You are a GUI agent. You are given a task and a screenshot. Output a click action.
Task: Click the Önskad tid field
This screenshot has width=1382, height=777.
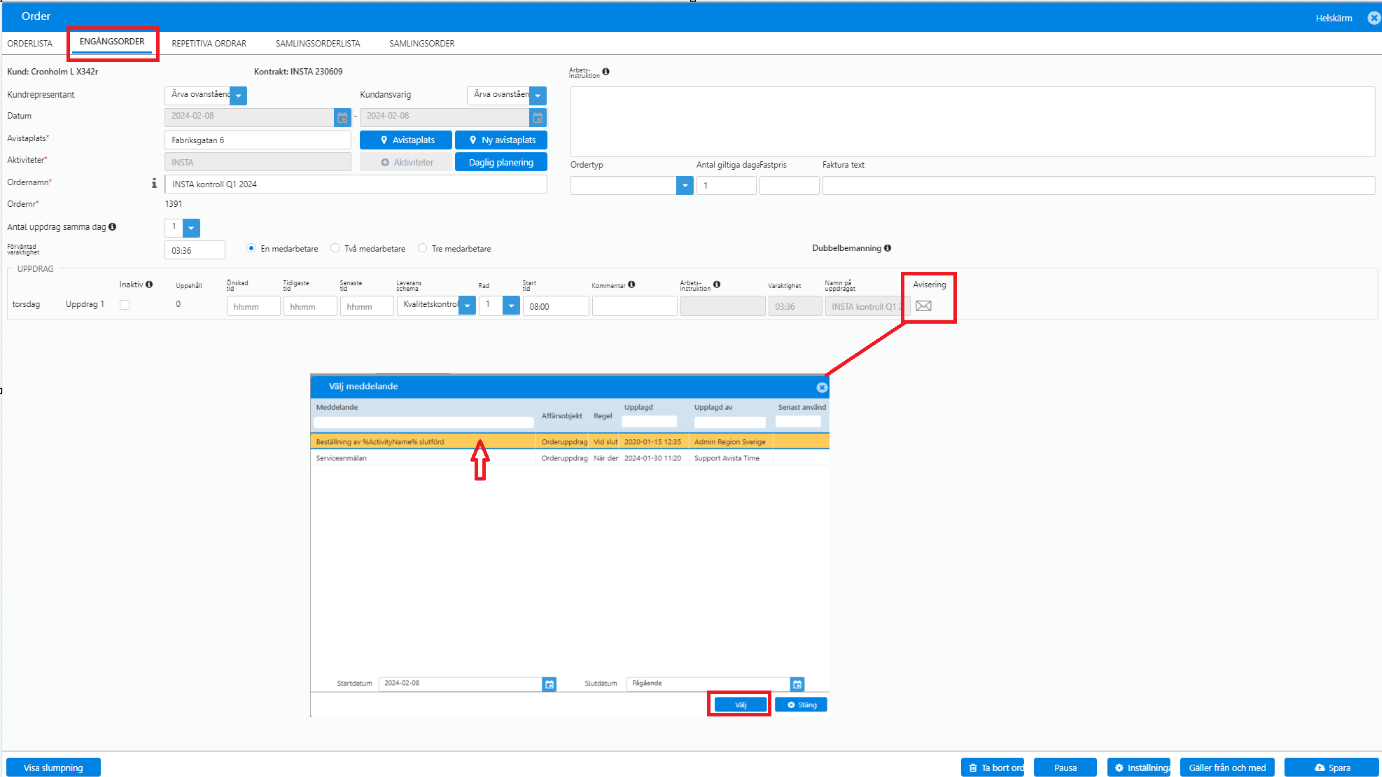point(254,306)
